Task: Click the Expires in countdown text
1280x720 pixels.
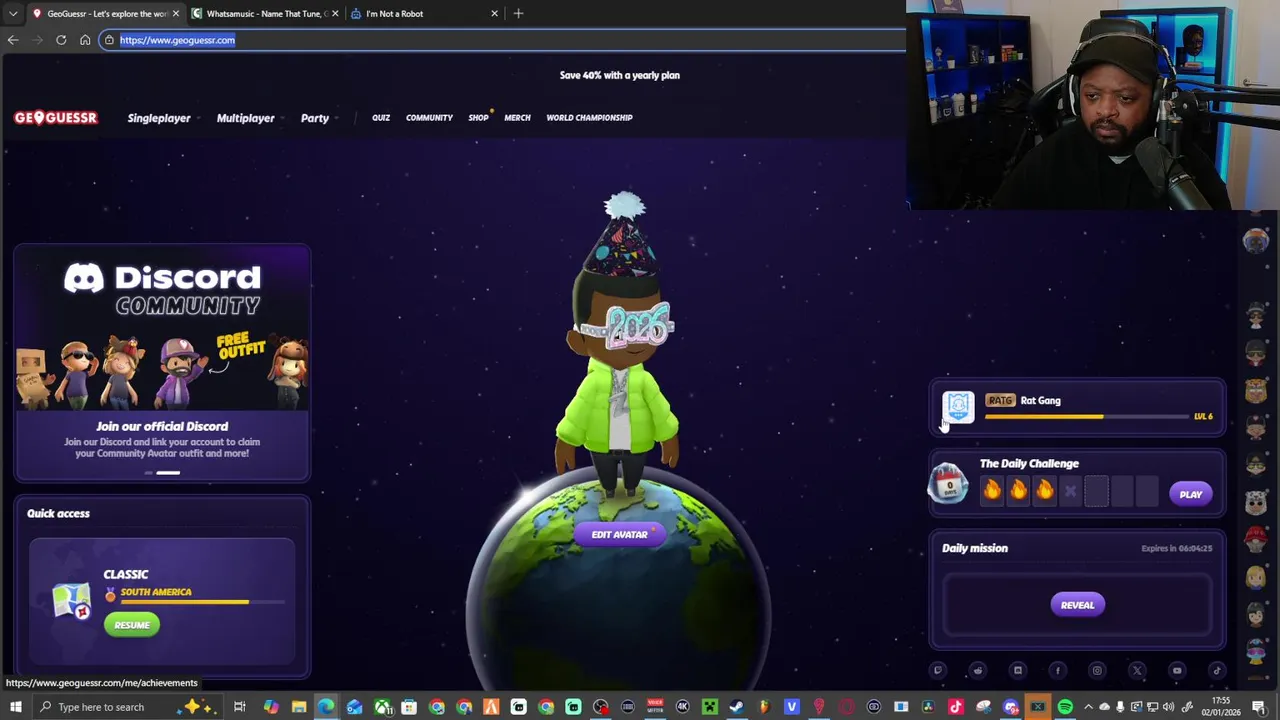Action: [1176, 549]
